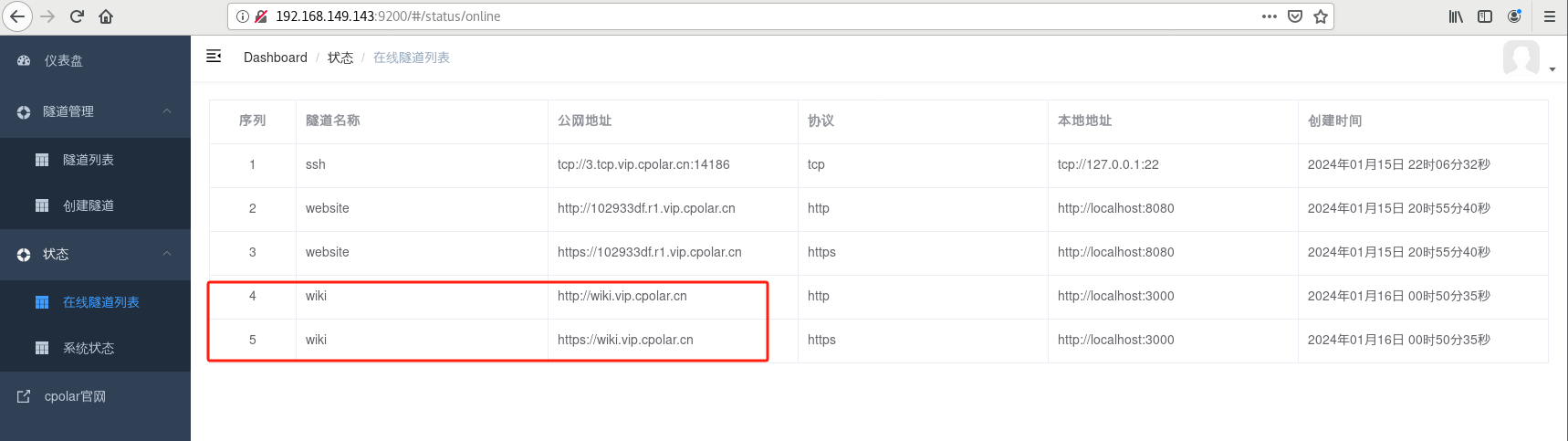The image size is (1568, 441).
Task: Click the Dashboard breadcrumb link
Action: pyautogui.click(x=275, y=58)
